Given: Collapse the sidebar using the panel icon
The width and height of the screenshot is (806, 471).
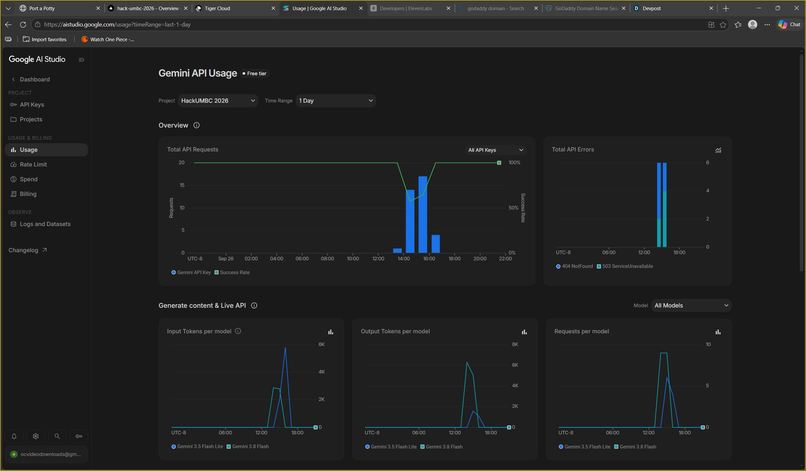Looking at the screenshot, I should [x=81, y=60].
